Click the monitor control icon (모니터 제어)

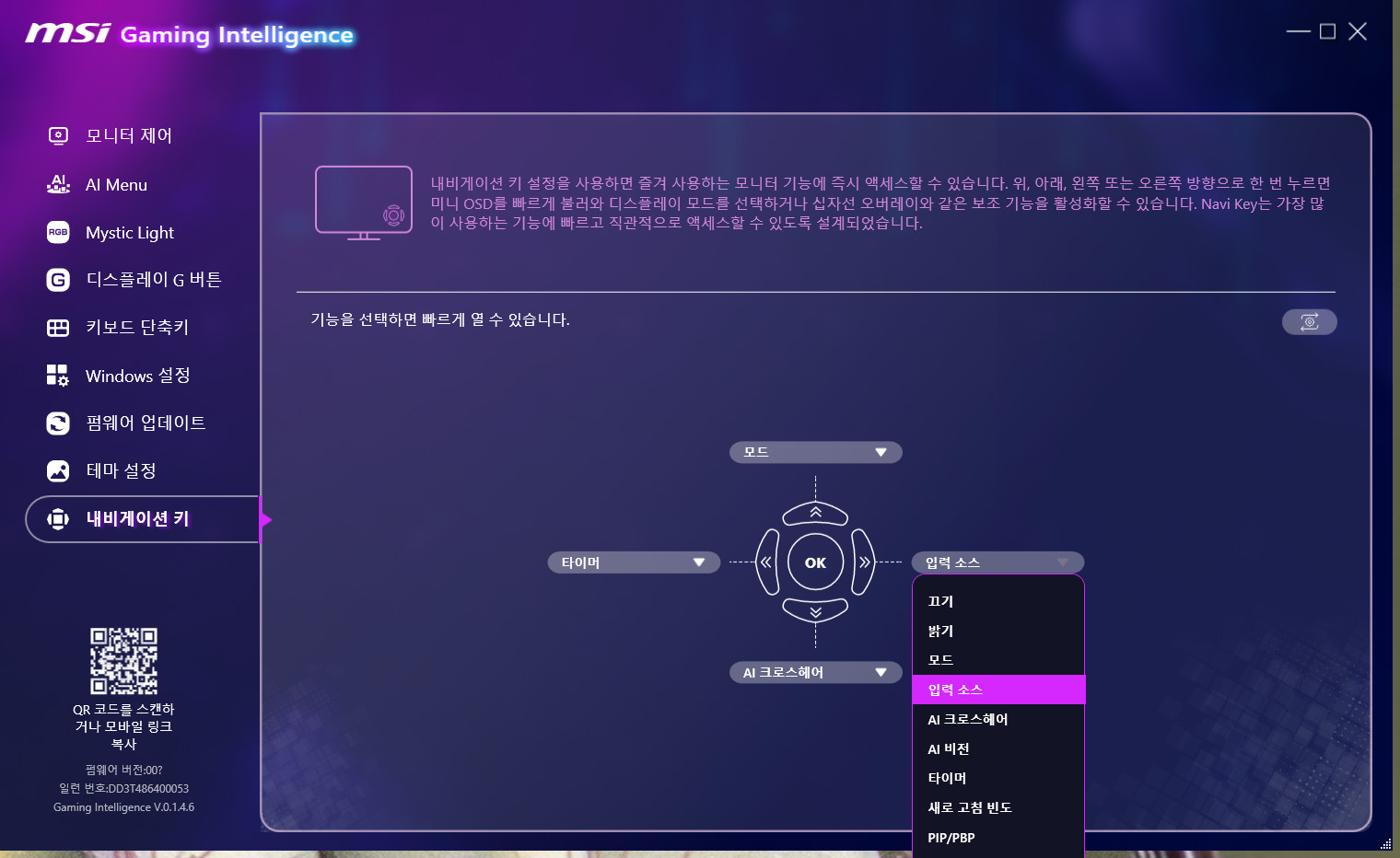58,136
